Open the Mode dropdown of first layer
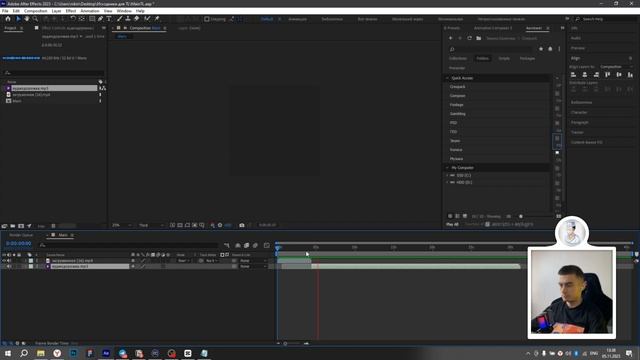Viewport: 640px width, 360px height. pyautogui.click(x=184, y=260)
